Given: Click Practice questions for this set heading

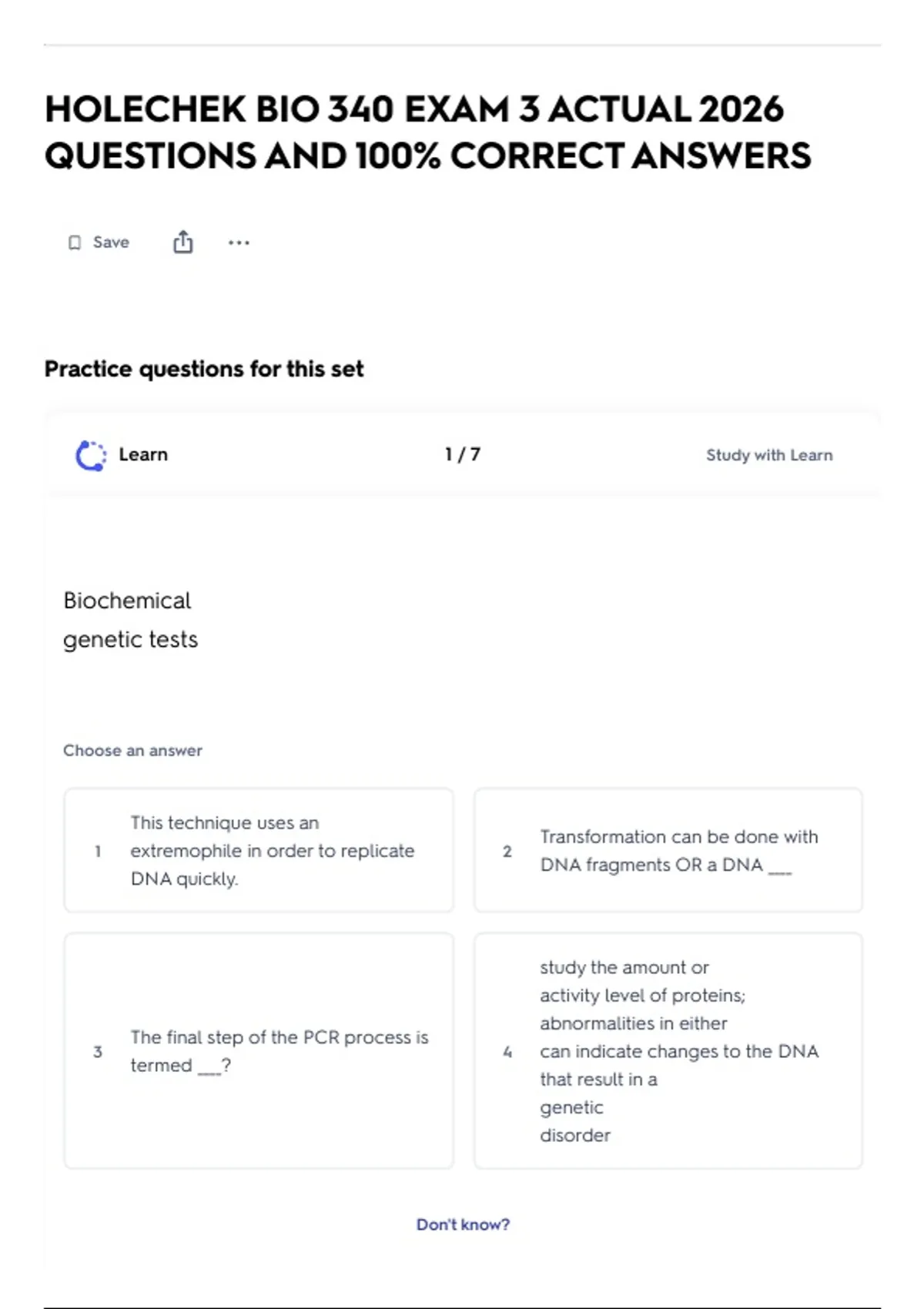Looking at the screenshot, I should (204, 369).
